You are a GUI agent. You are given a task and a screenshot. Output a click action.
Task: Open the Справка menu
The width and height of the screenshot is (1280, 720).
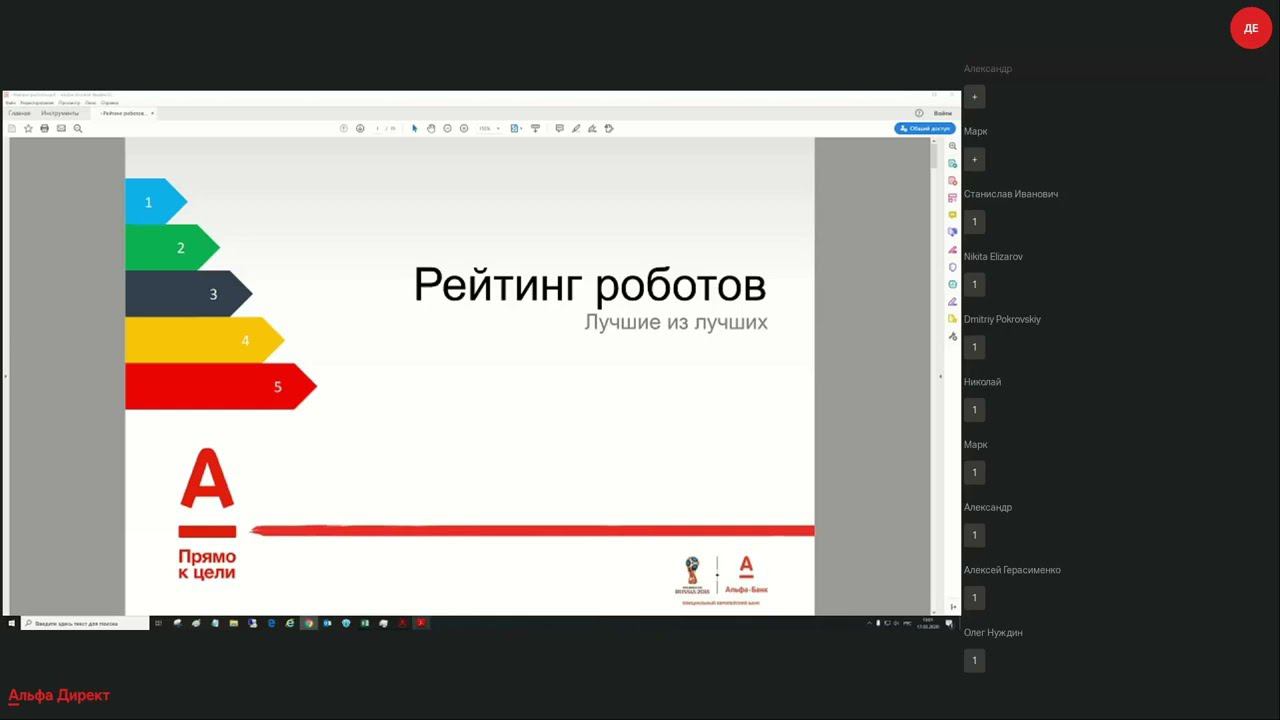(x=110, y=102)
